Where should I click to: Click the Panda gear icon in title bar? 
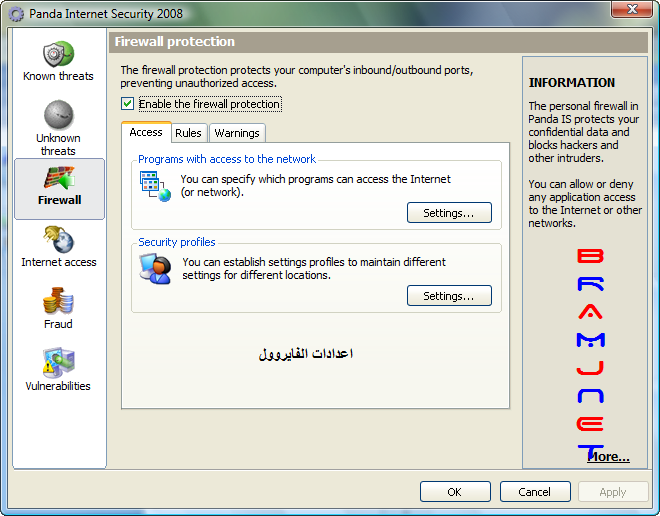(x=16, y=14)
